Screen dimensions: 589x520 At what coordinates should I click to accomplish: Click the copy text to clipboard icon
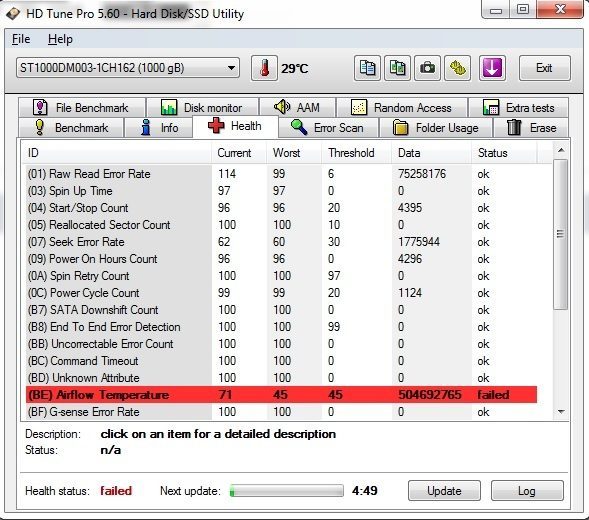tap(367, 68)
